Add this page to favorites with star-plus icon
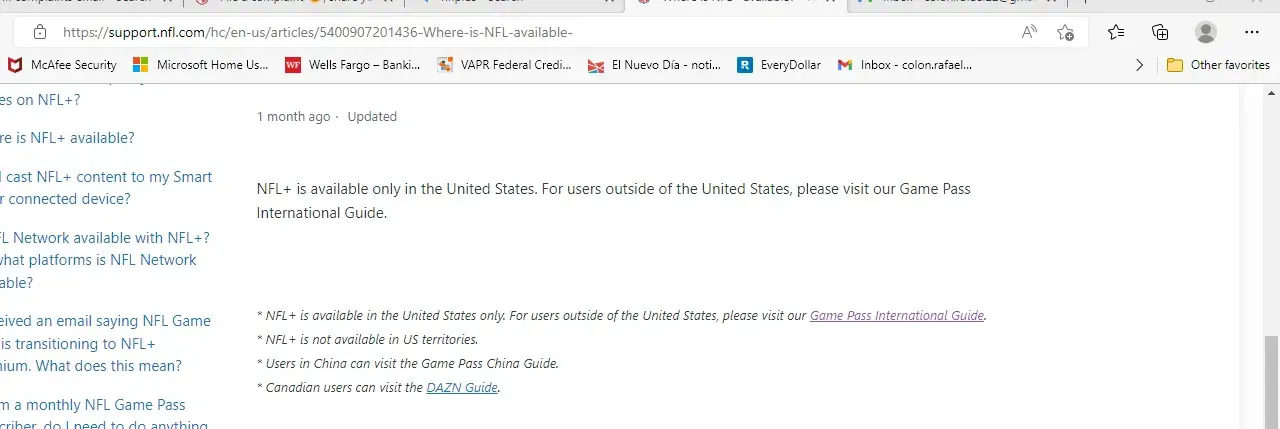 coord(1065,32)
